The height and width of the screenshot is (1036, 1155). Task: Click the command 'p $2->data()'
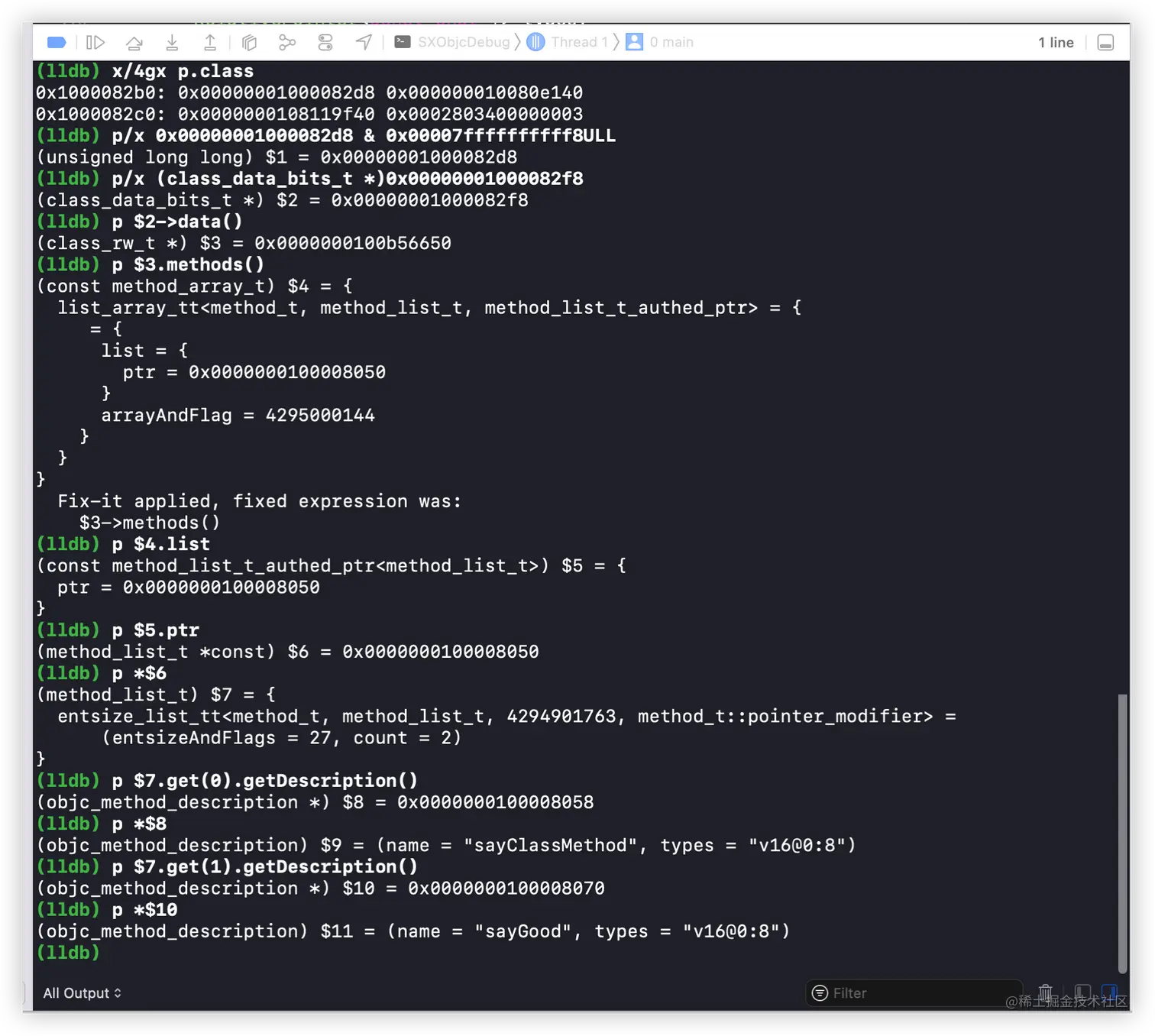(x=177, y=222)
